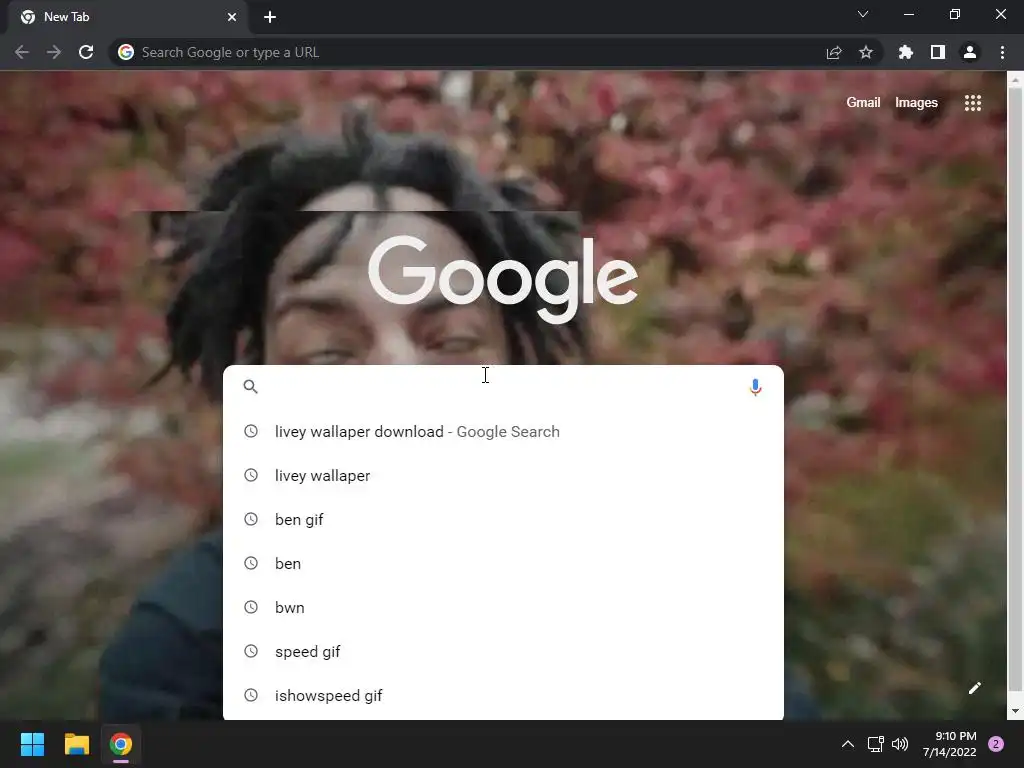1024x768 pixels.
Task: Reload the page with refresh icon
Action: [x=86, y=52]
